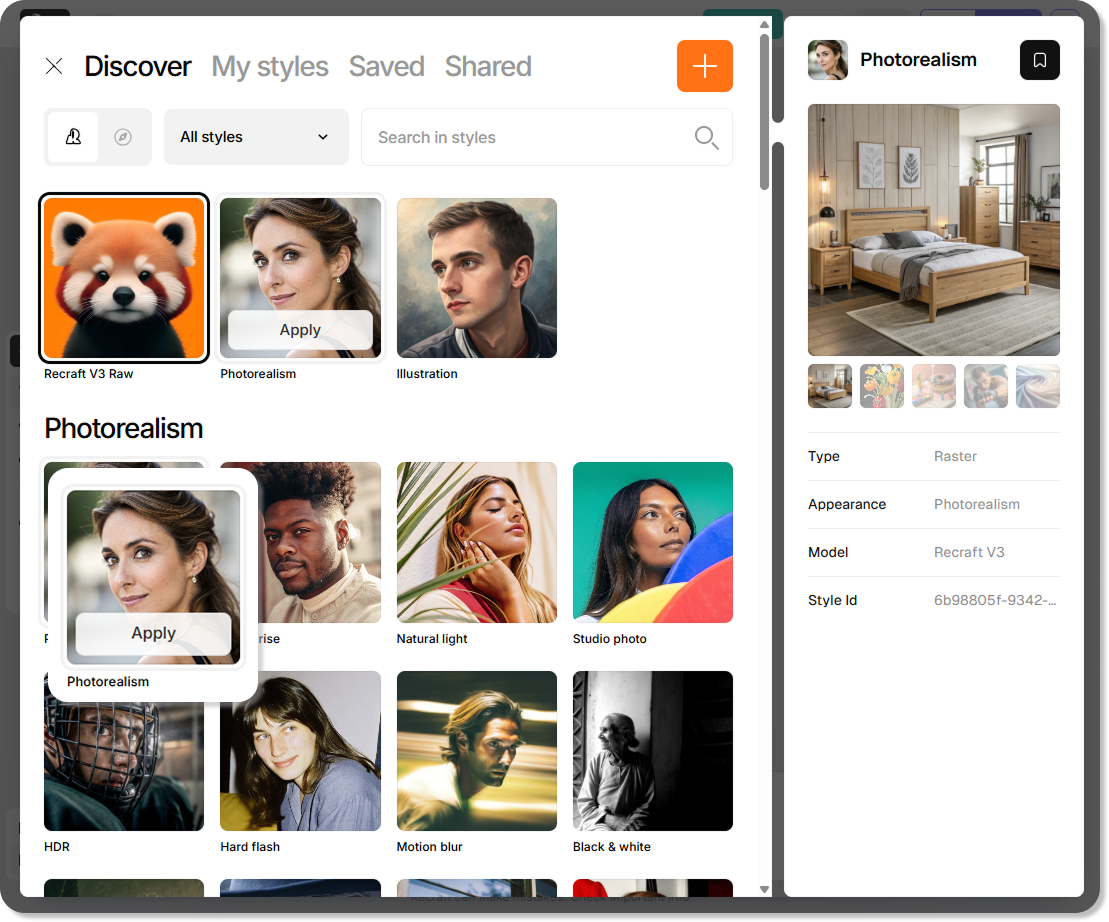Image resolution: width=1109 pixels, height=922 pixels.
Task: Click the flowers preview thumbnail in side panel
Action: [x=881, y=386]
